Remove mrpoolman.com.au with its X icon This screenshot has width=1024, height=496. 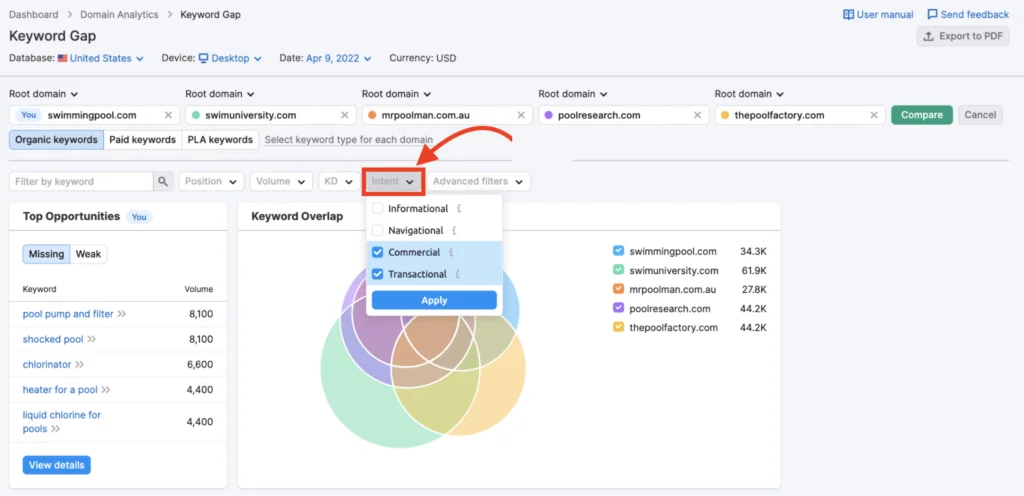521,116
